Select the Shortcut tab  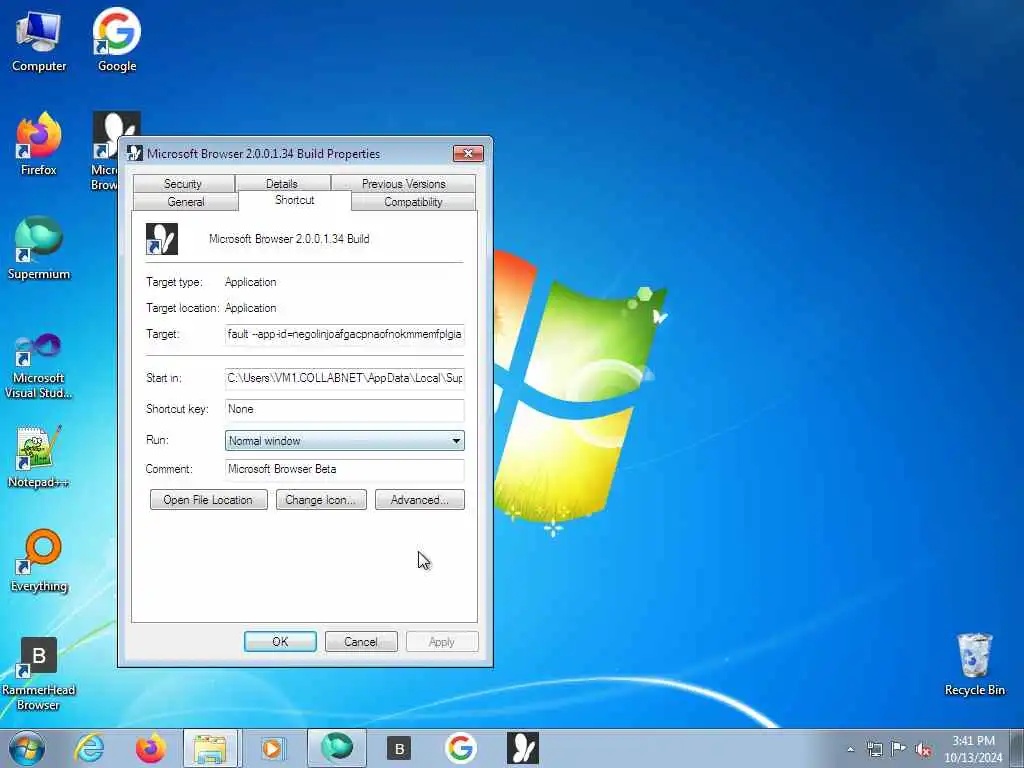click(295, 200)
